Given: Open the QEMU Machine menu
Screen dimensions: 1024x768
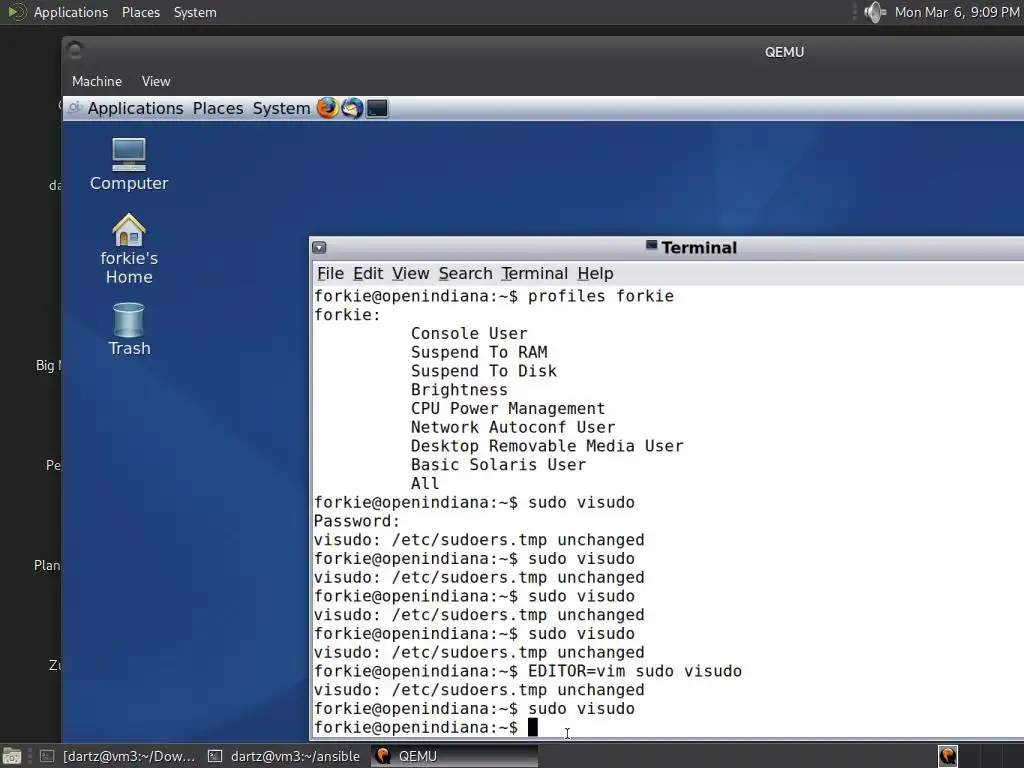Looking at the screenshot, I should pyautogui.click(x=97, y=81).
